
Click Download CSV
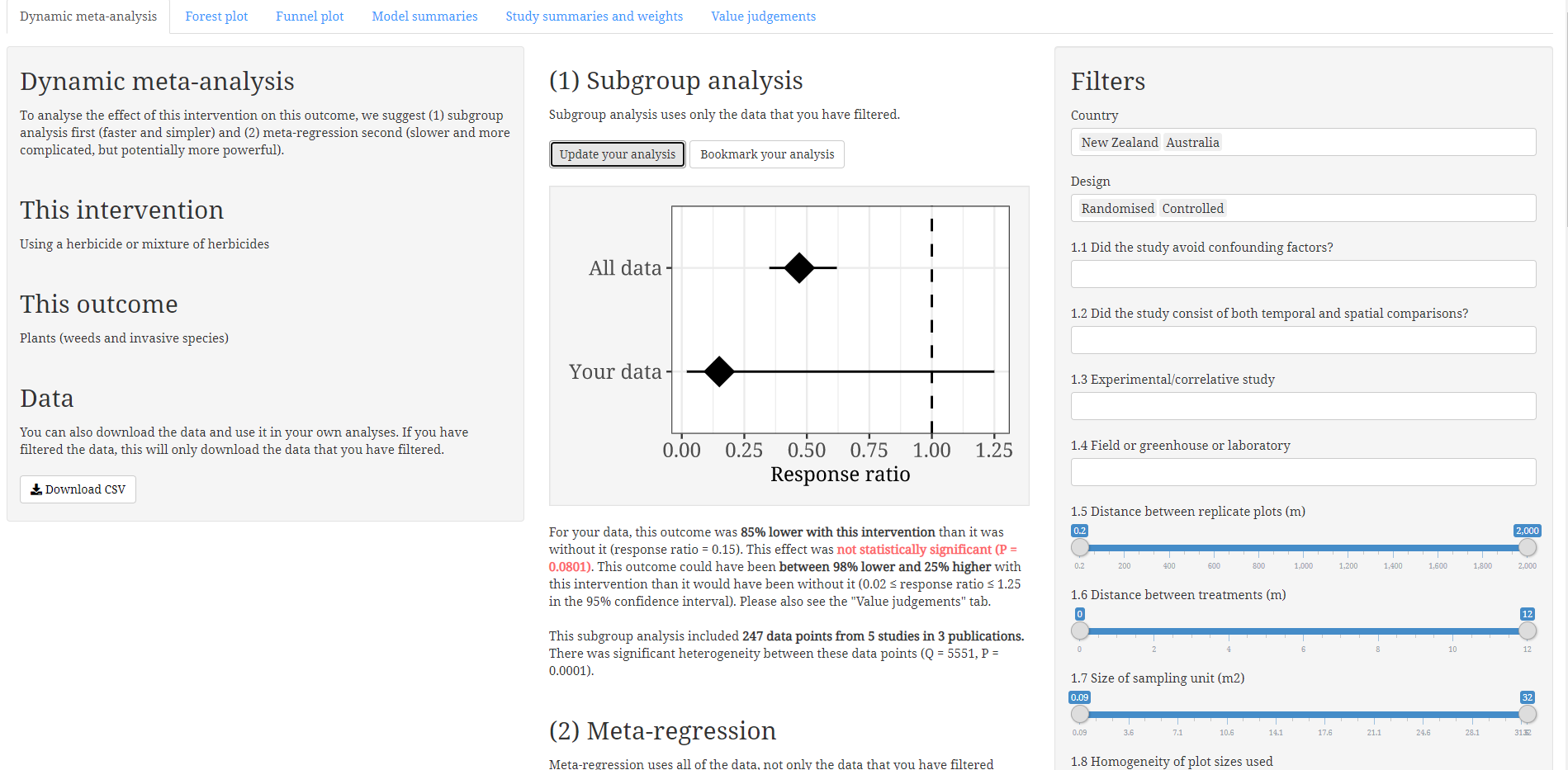[x=77, y=489]
